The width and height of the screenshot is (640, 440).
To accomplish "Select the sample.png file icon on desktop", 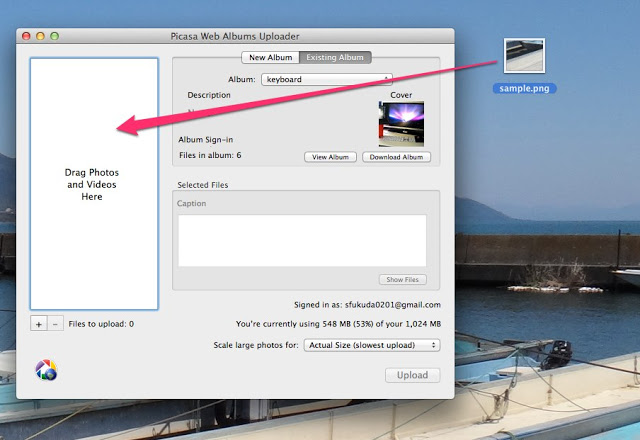I will pyautogui.click(x=524, y=56).
